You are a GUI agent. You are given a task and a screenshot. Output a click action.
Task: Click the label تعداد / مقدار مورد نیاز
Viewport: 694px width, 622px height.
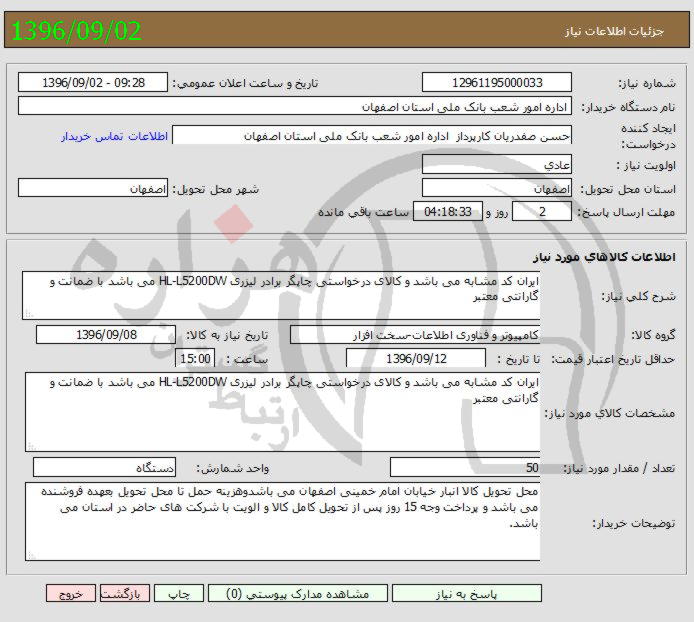(x=619, y=468)
